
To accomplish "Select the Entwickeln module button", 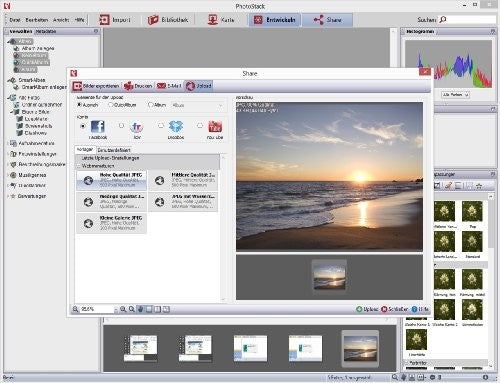I will [275, 20].
